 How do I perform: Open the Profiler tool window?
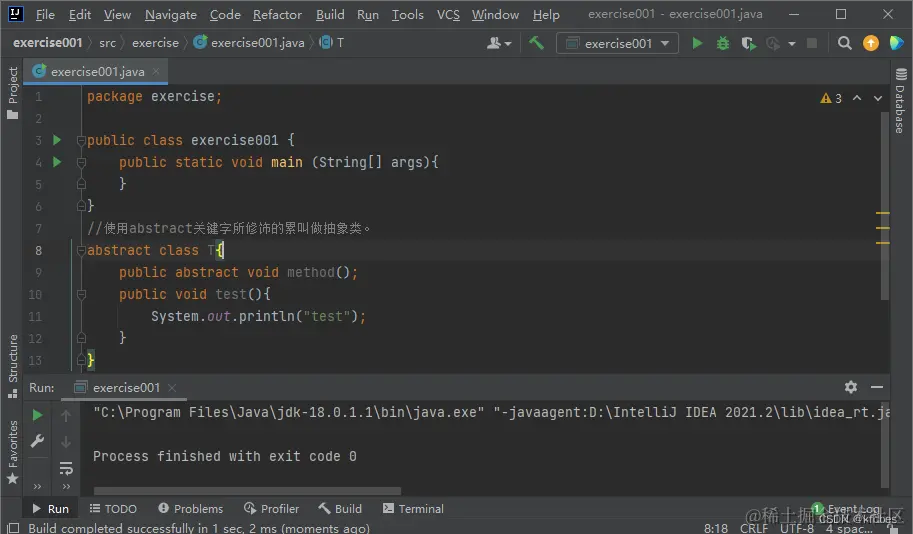click(271, 508)
